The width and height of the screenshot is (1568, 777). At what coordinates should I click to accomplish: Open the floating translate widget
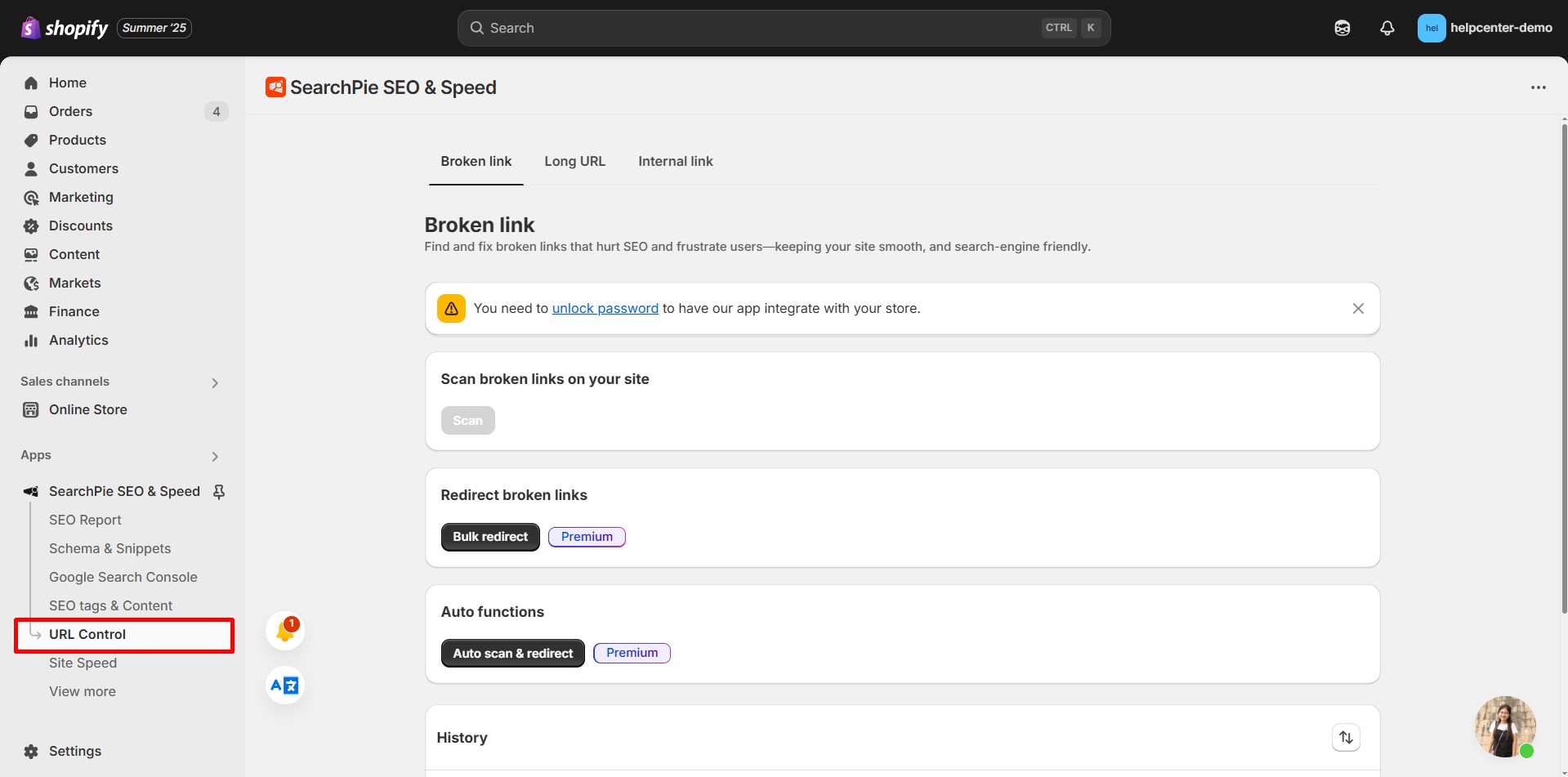coord(284,685)
